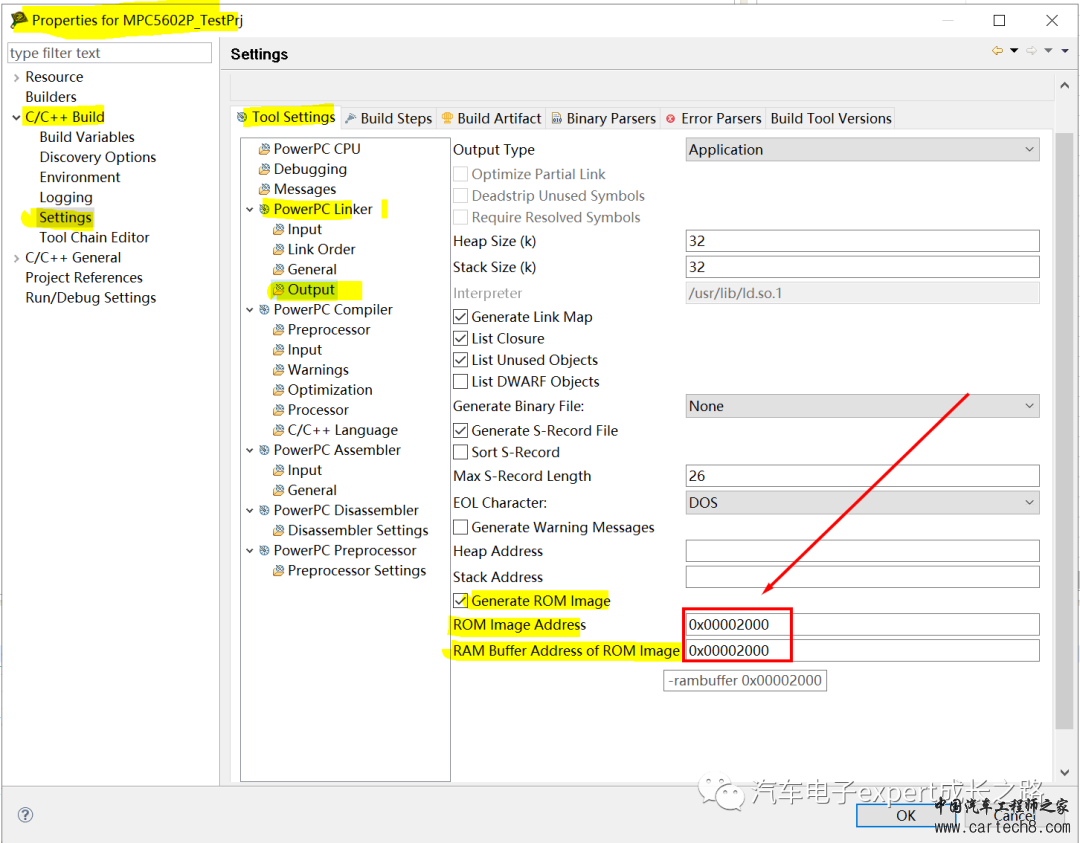This screenshot has width=1080, height=843.
Task: Click the Processor item icon
Action: tap(278, 410)
